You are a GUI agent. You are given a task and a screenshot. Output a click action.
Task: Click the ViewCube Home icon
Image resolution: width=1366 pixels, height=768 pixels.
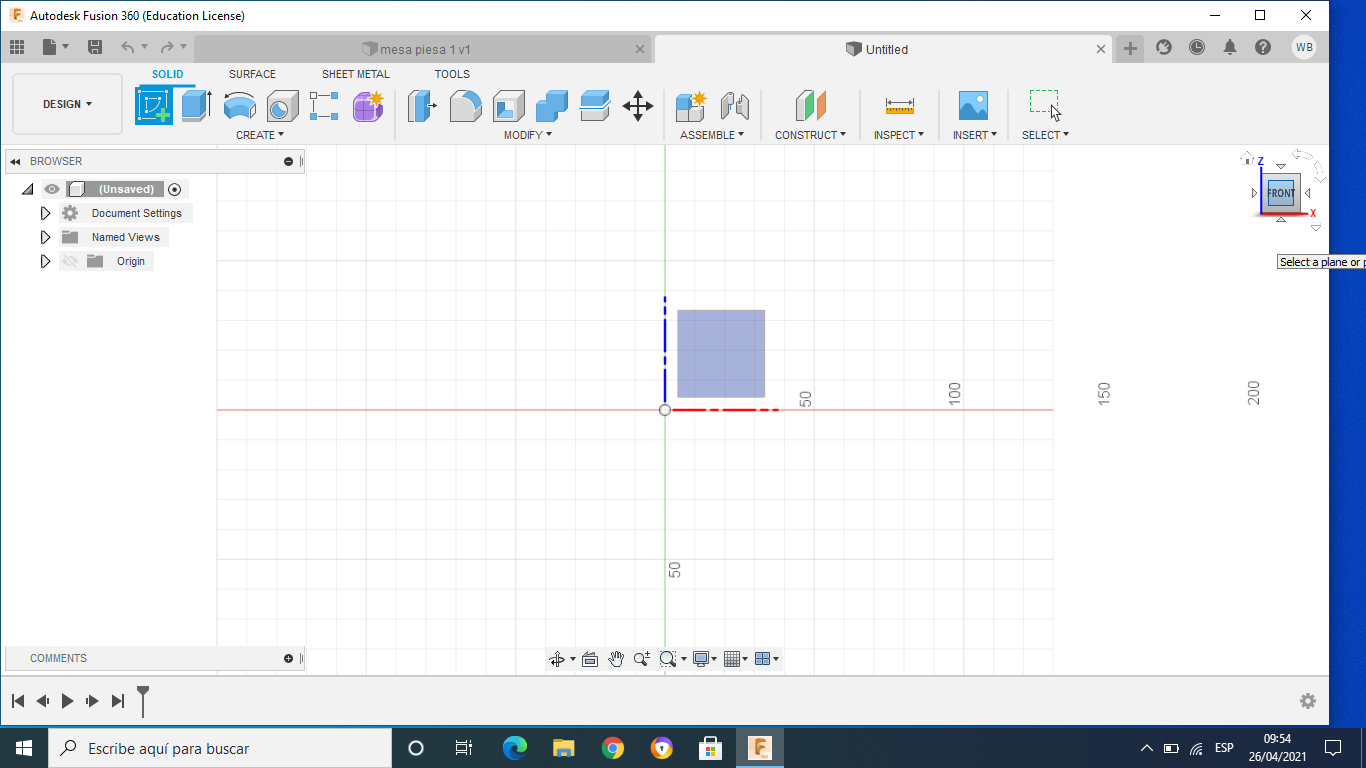click(1247, 159)
